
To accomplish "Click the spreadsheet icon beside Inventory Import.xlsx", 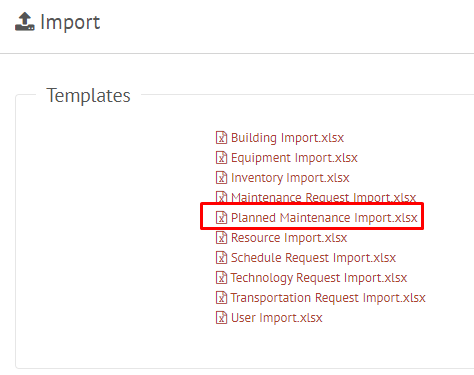I will 221,177.
